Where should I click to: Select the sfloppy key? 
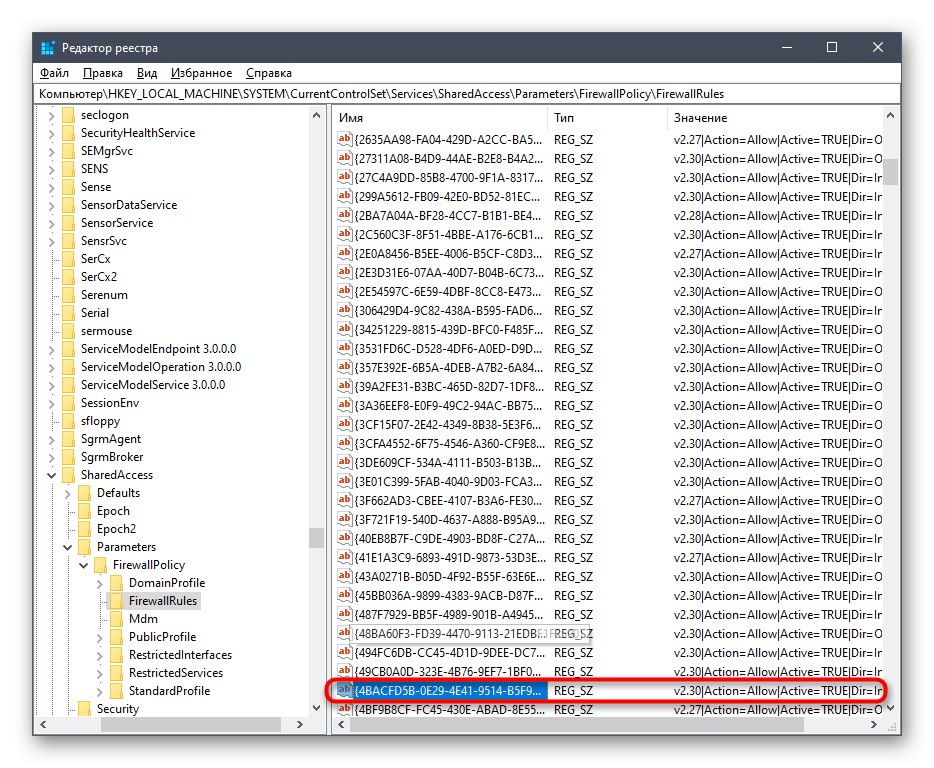100,421
